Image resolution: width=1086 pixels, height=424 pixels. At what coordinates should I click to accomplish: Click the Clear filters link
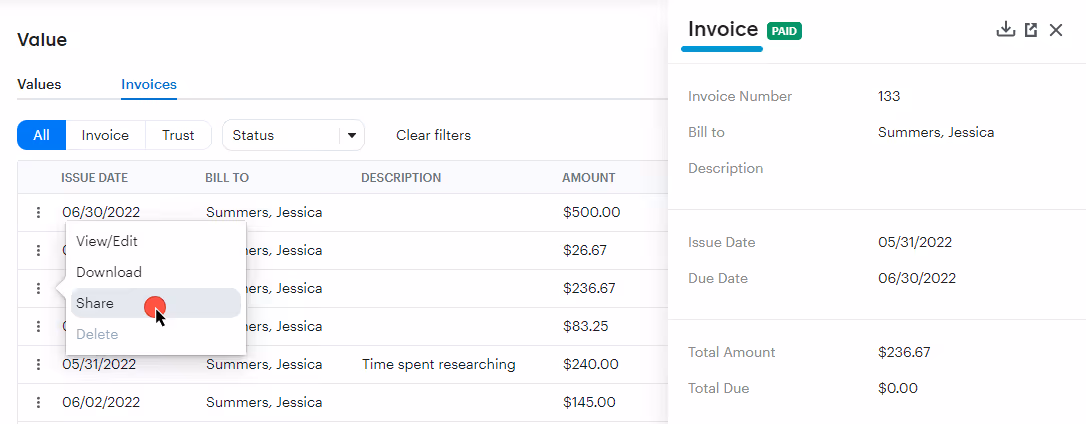tap(434, 135)
